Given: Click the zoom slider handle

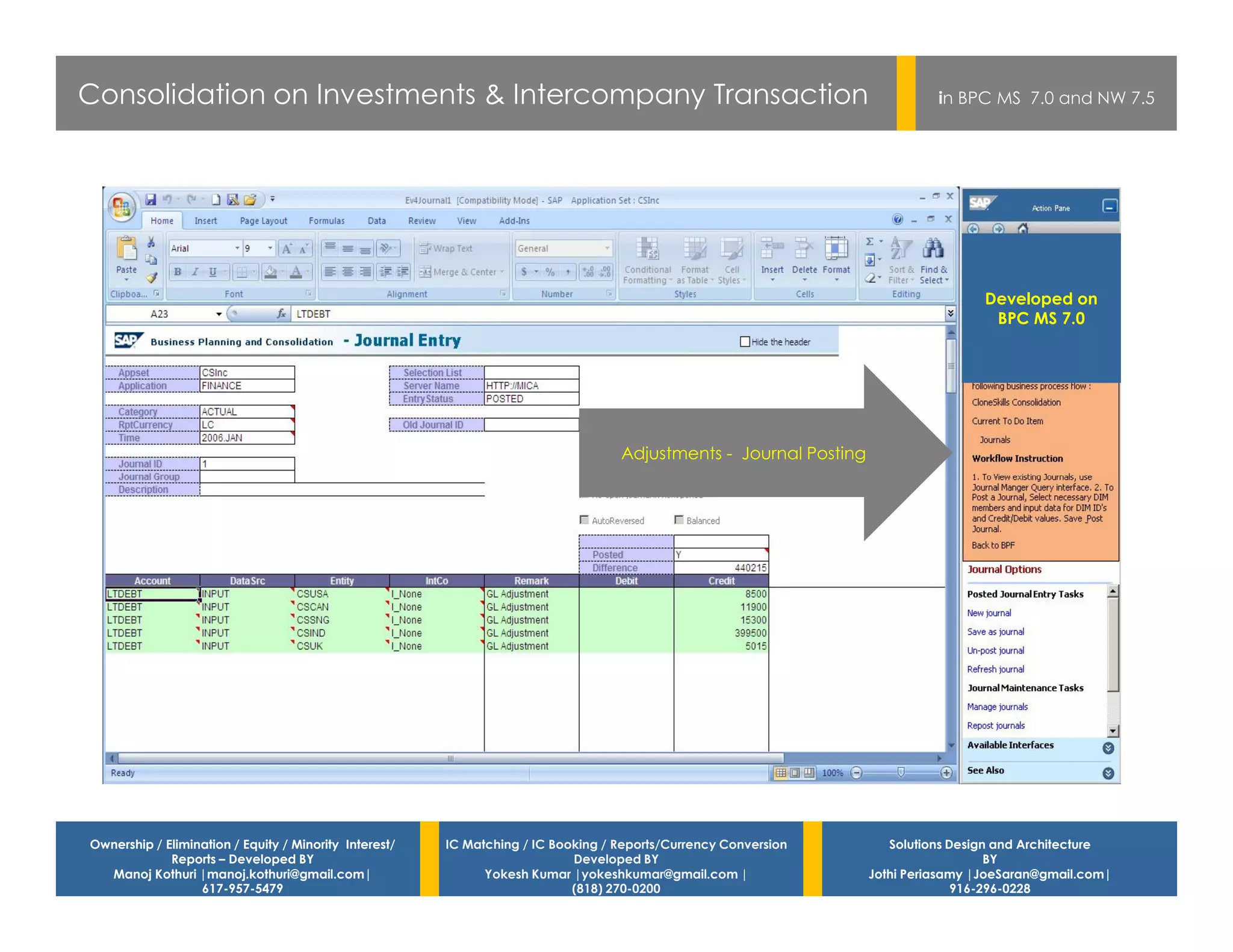Looking at the screenshot, I should tap(901, 772).
